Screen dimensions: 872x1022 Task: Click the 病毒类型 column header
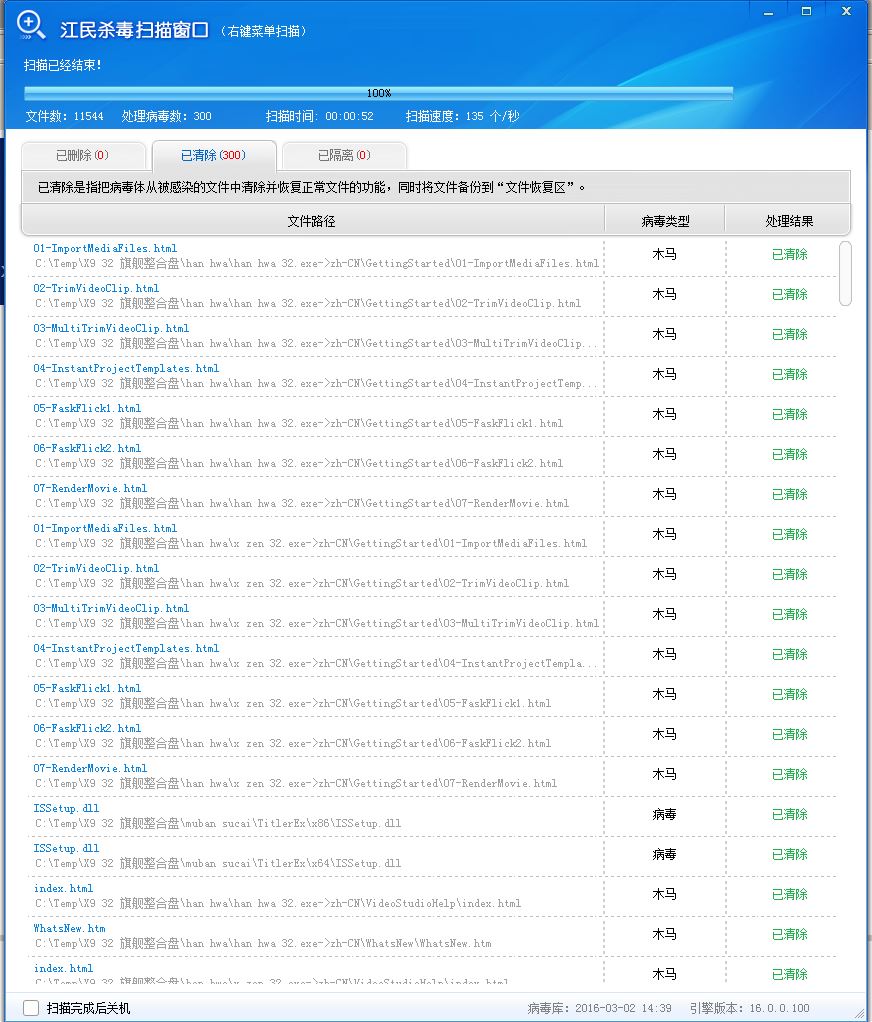[x=665, y=221]
